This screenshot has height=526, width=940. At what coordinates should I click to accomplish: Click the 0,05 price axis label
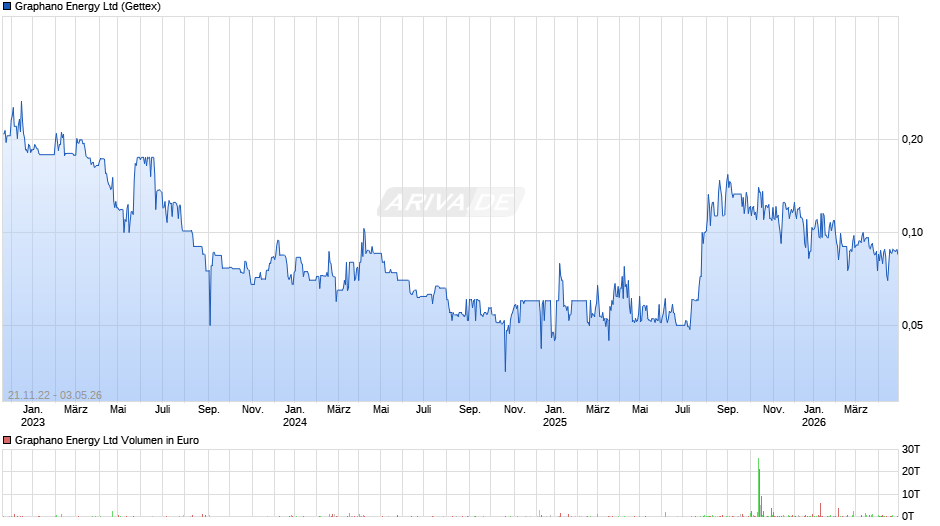tap(912, 325)
